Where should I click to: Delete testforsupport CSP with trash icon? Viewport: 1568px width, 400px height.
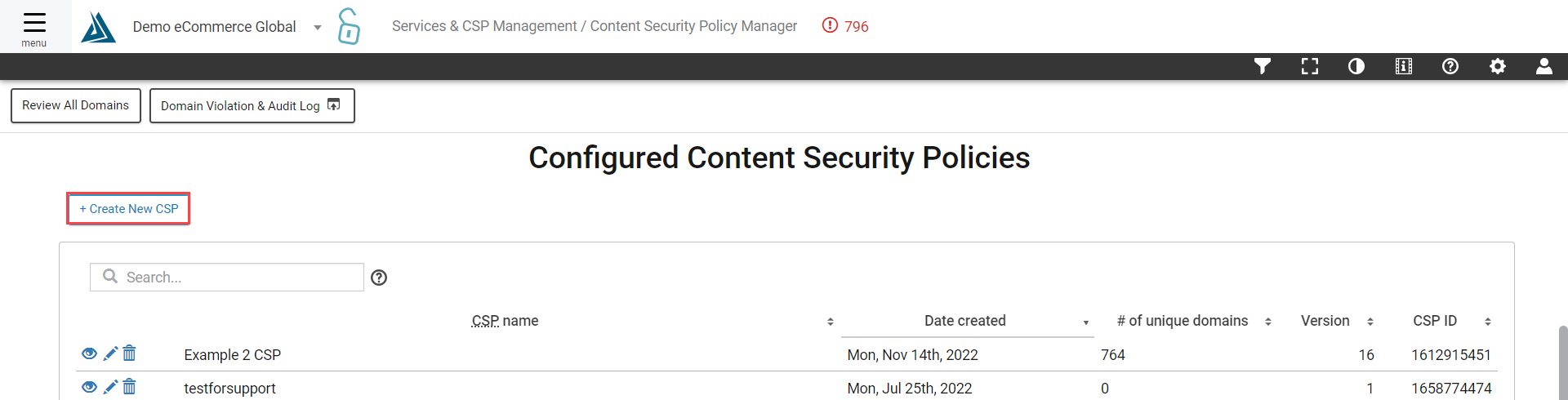point(129,387)
